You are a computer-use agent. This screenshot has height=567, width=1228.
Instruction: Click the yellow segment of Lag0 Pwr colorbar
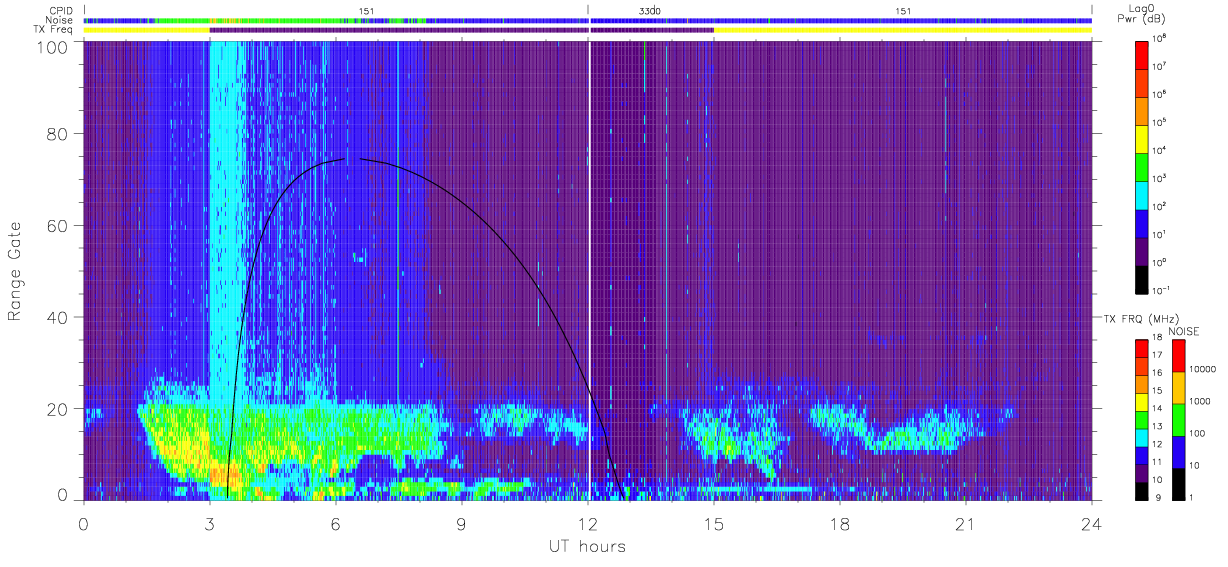click(x=1143, y=137)
